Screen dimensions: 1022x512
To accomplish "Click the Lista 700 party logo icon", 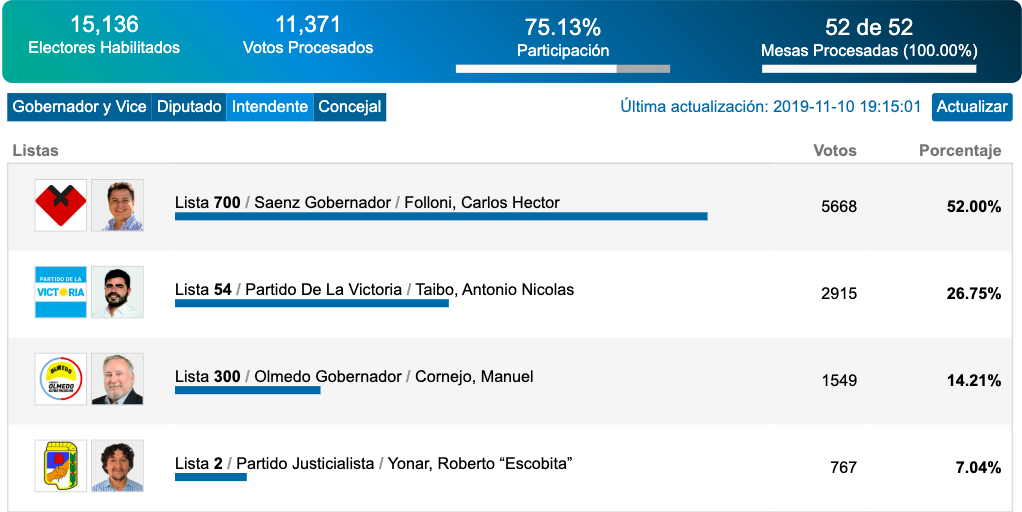I will point(61,205).
